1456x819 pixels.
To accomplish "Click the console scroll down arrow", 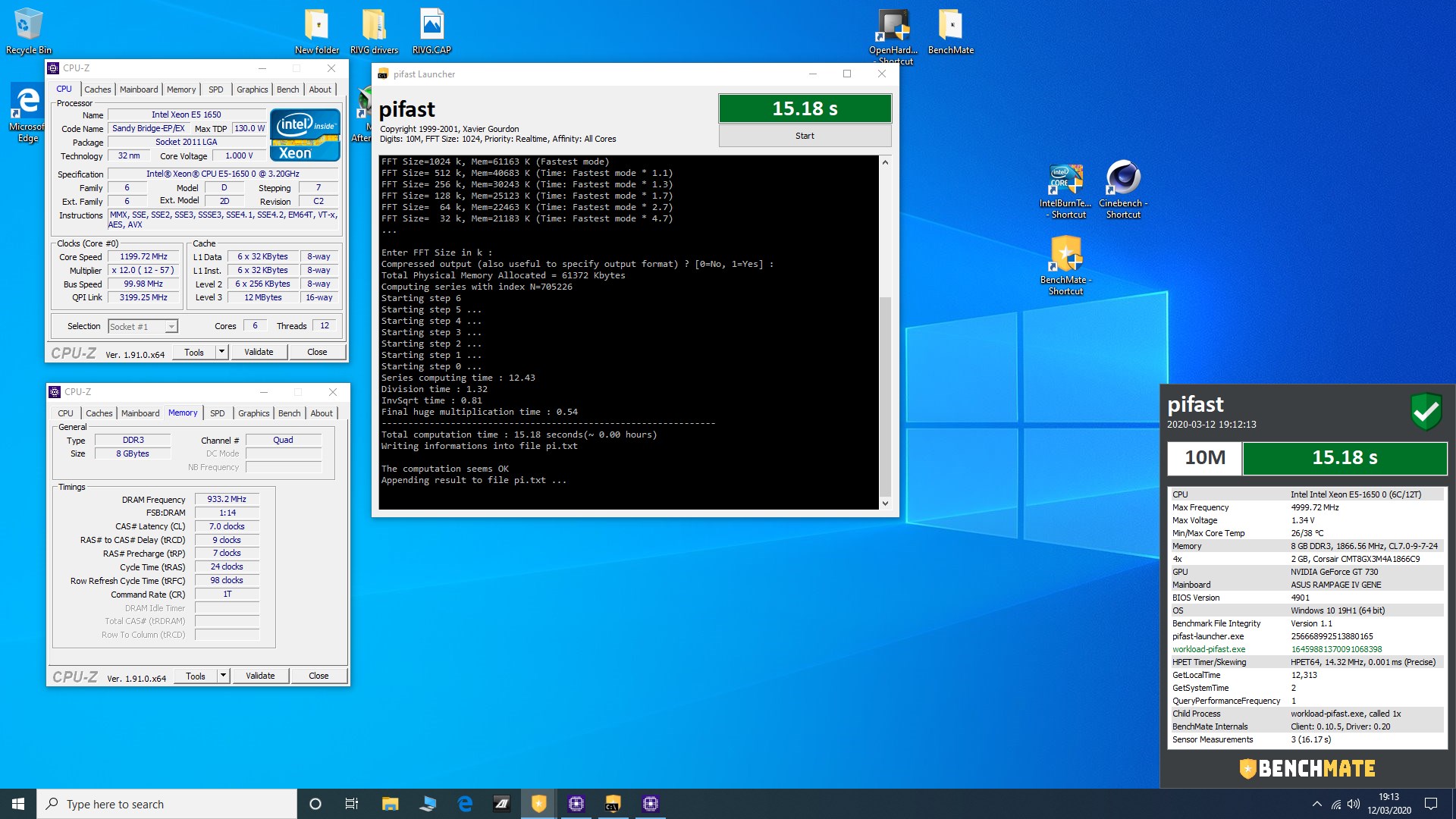I will click(x=885, y=503).
